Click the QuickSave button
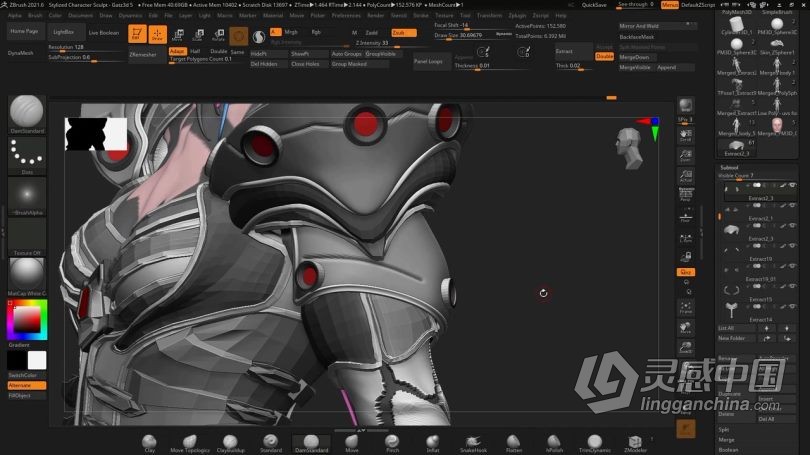This screenshot has width=810, height=455. tap(594, 5)
